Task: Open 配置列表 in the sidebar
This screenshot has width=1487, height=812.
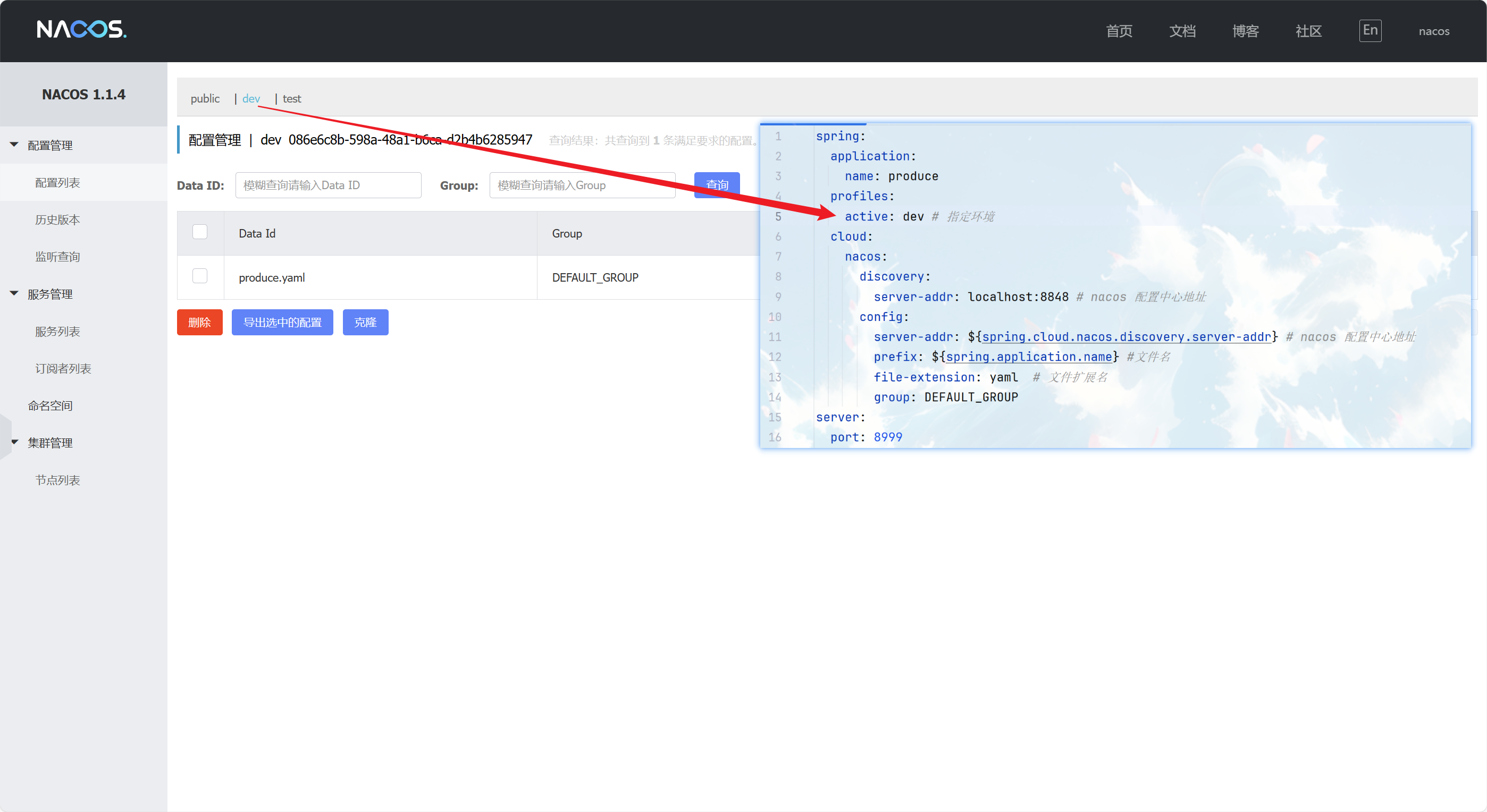Action: coord(58,182)
